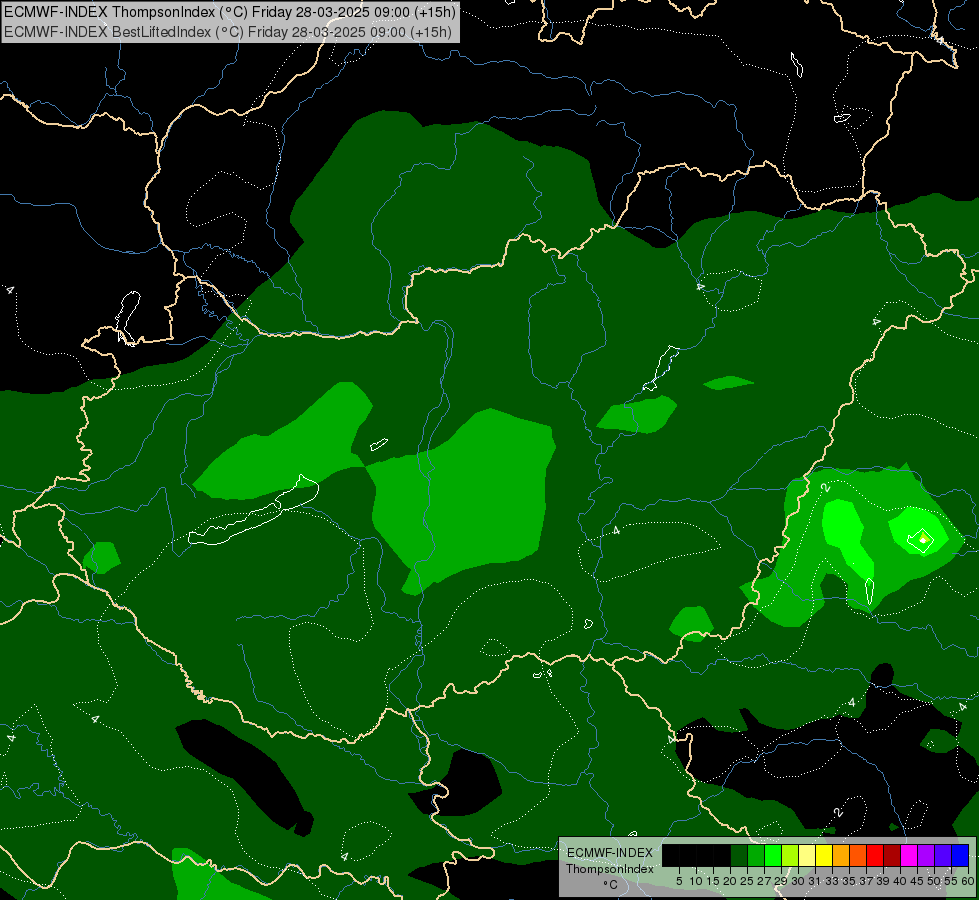The width and height of the screenshot is (979, 900).
Task: Select the medium green 25–27 legend swatch
Action: 756,856
